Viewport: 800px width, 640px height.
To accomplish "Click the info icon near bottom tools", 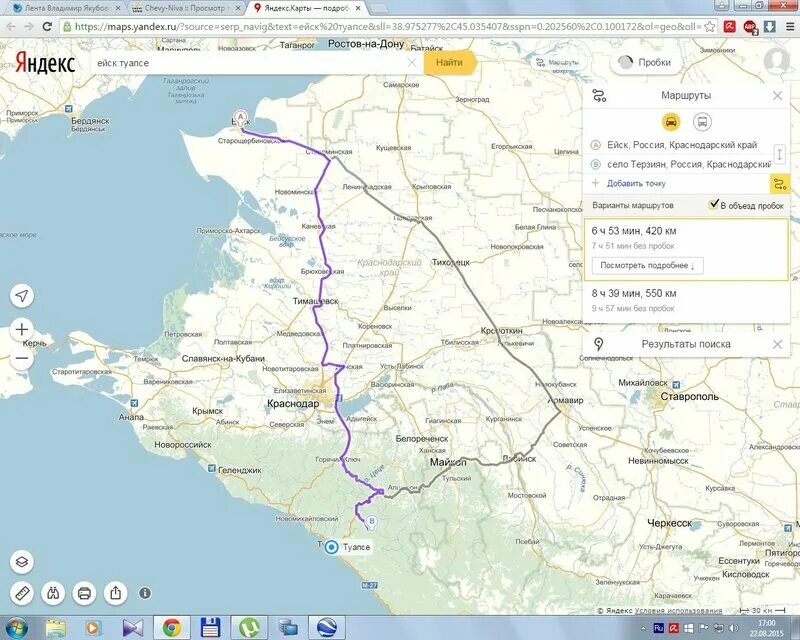I will pyautogui.click(x=145, y=593).
